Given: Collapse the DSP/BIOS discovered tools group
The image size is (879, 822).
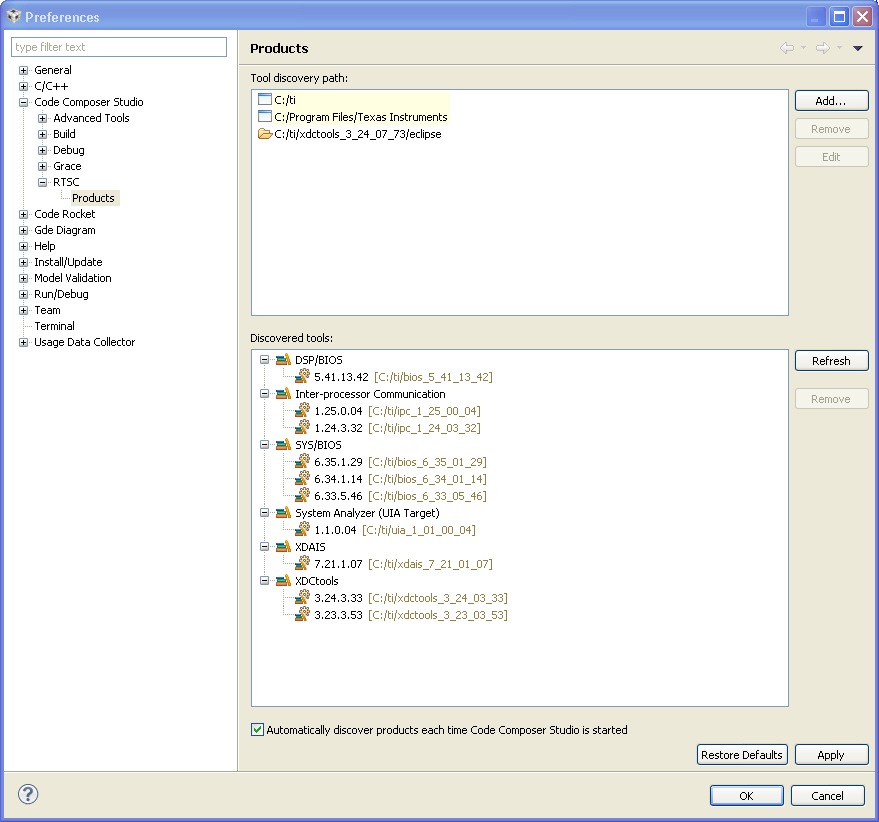Looking at the screenshot, I should coord(265,359).
